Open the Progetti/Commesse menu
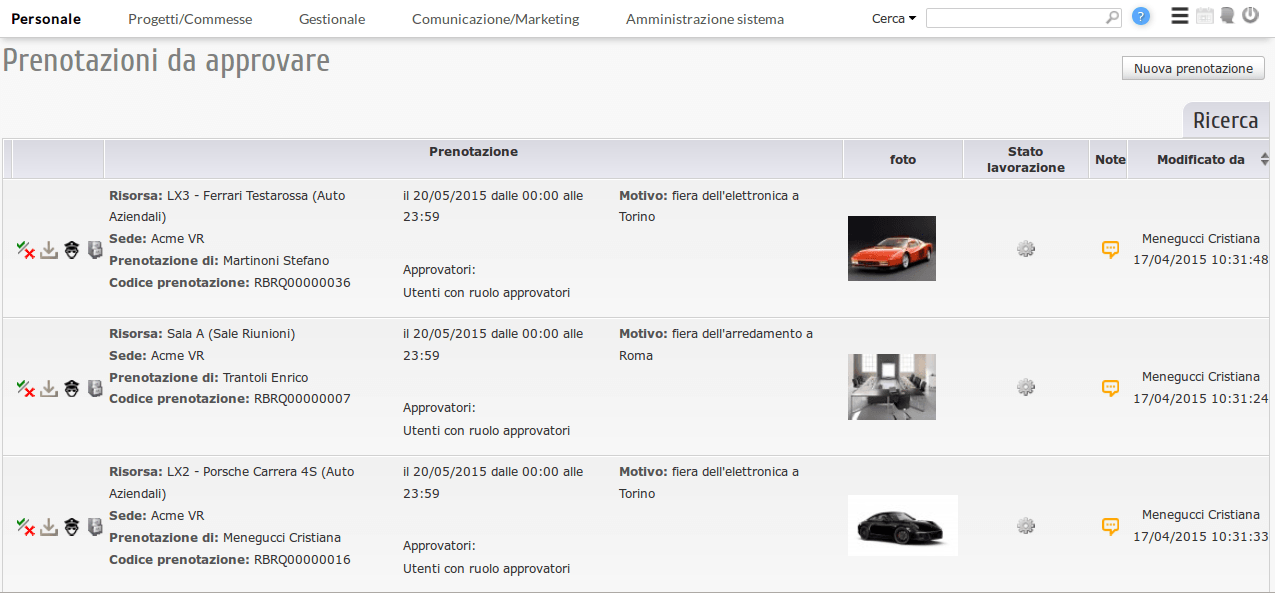Image resolution: width=1275 pixels, height=593 pixels. tap(190, 19)
